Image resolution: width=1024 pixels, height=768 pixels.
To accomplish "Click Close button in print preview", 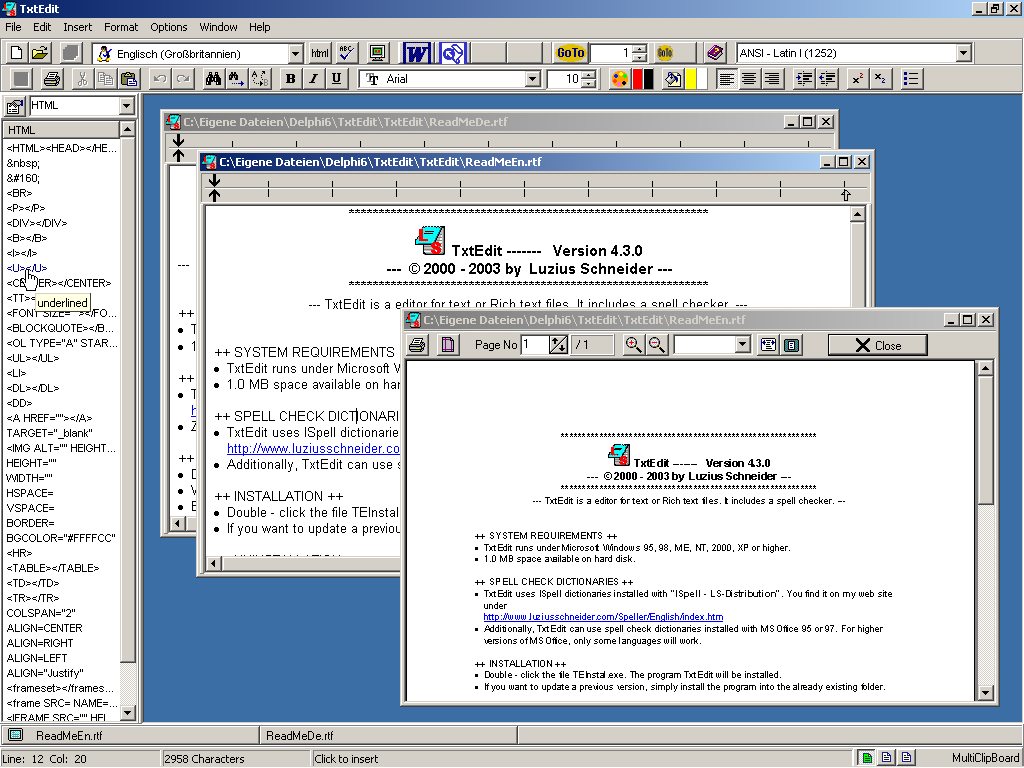I will [x=877, y=345].
